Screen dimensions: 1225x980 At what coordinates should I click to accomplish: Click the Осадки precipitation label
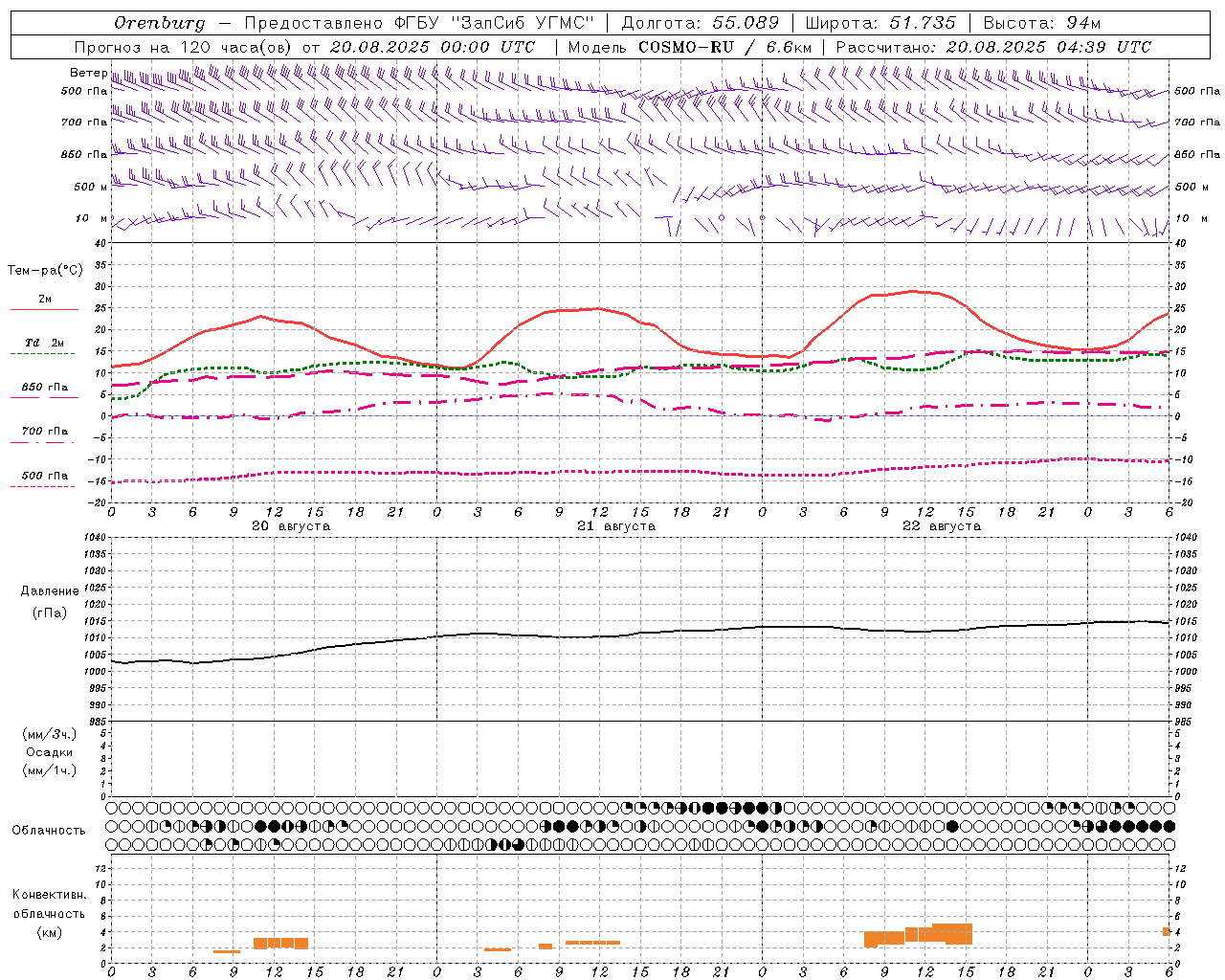(50, 752)
